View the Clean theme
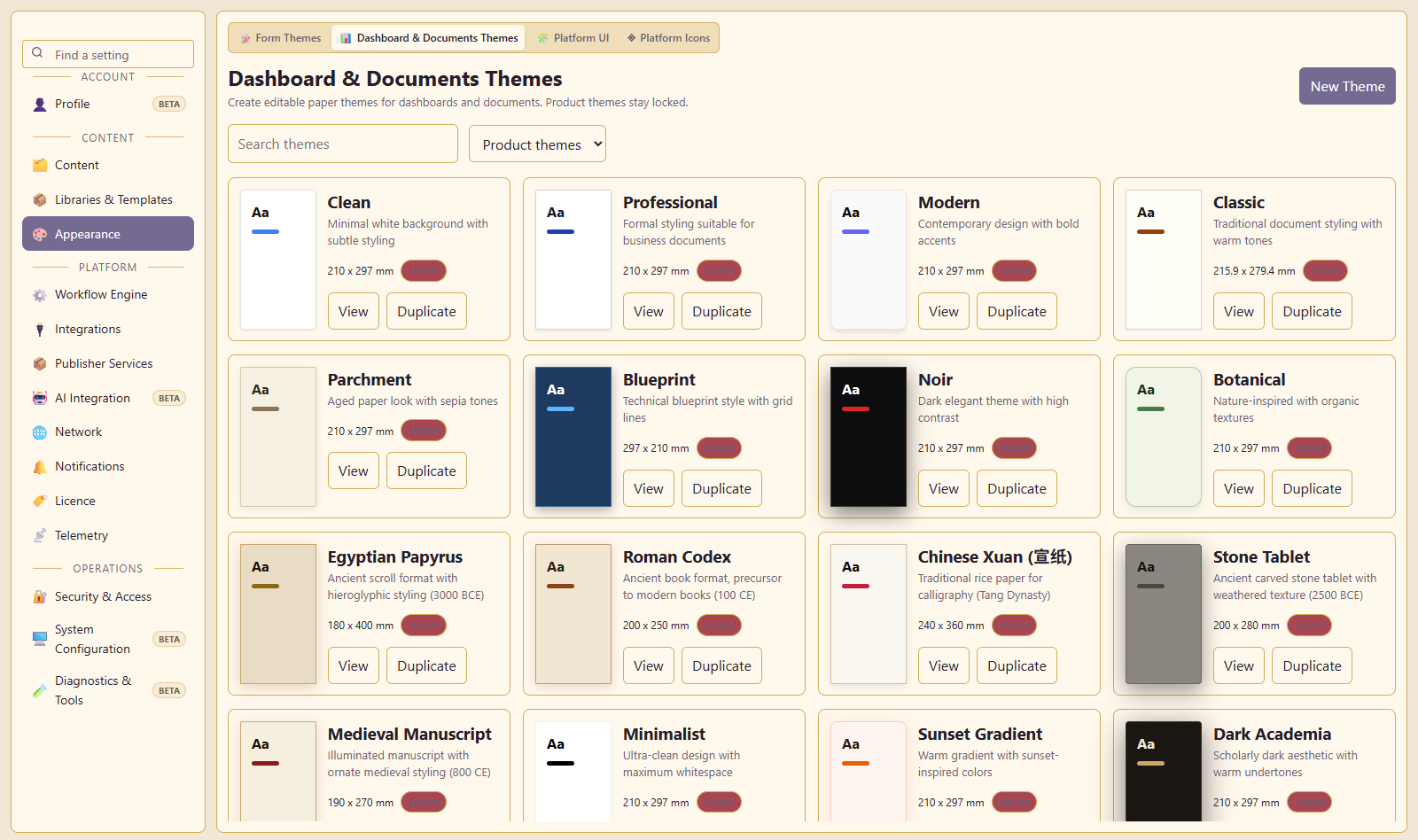The width and height of the screenshot is (1418, 840). (353, 311)
